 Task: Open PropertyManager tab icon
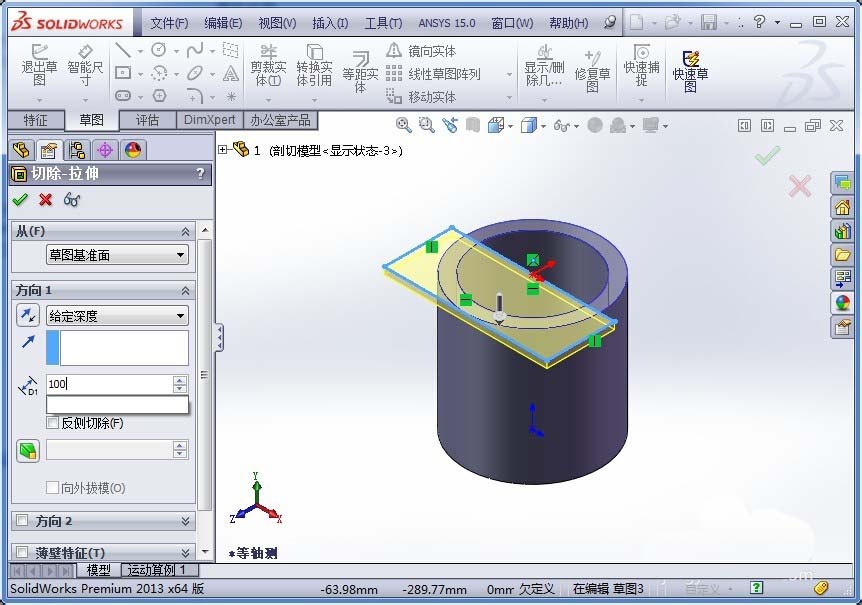pos(49,150)
